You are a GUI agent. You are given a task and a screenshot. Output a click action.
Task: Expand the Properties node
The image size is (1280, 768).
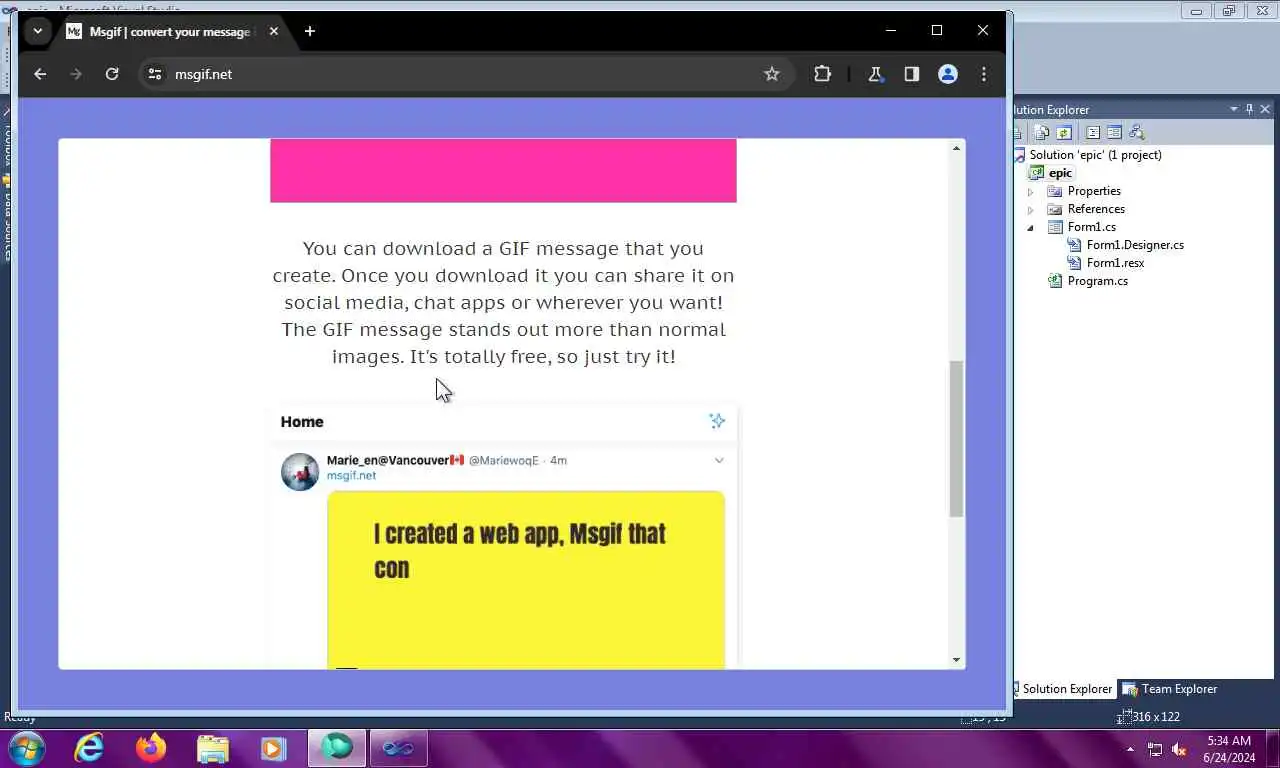1031,191
